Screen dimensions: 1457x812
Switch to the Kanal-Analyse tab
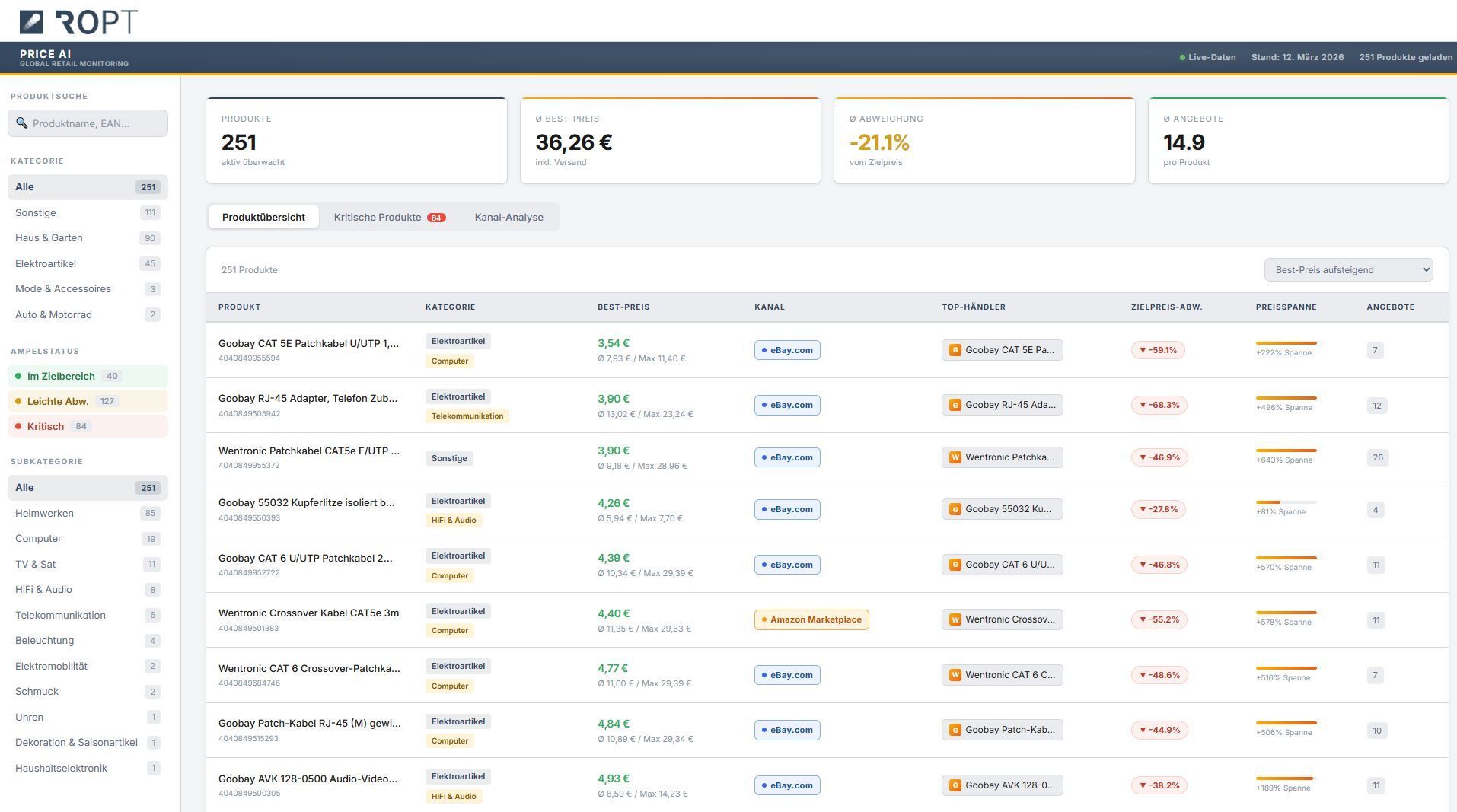[x=509, y=218]
